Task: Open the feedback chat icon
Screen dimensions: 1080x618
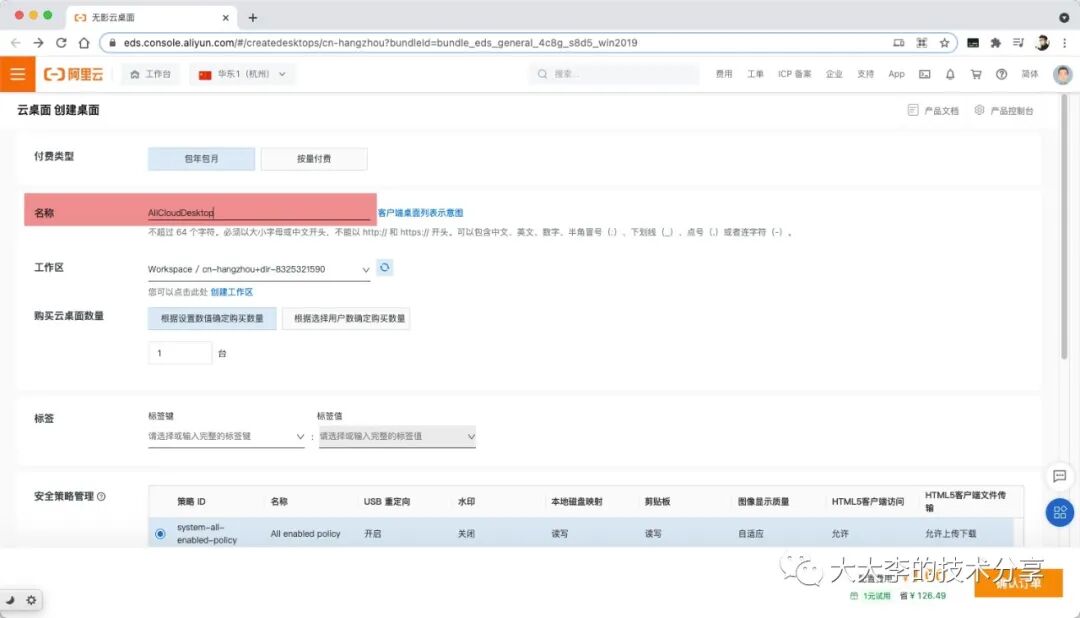Action: pyautogui.click(x=1059, y=475)
